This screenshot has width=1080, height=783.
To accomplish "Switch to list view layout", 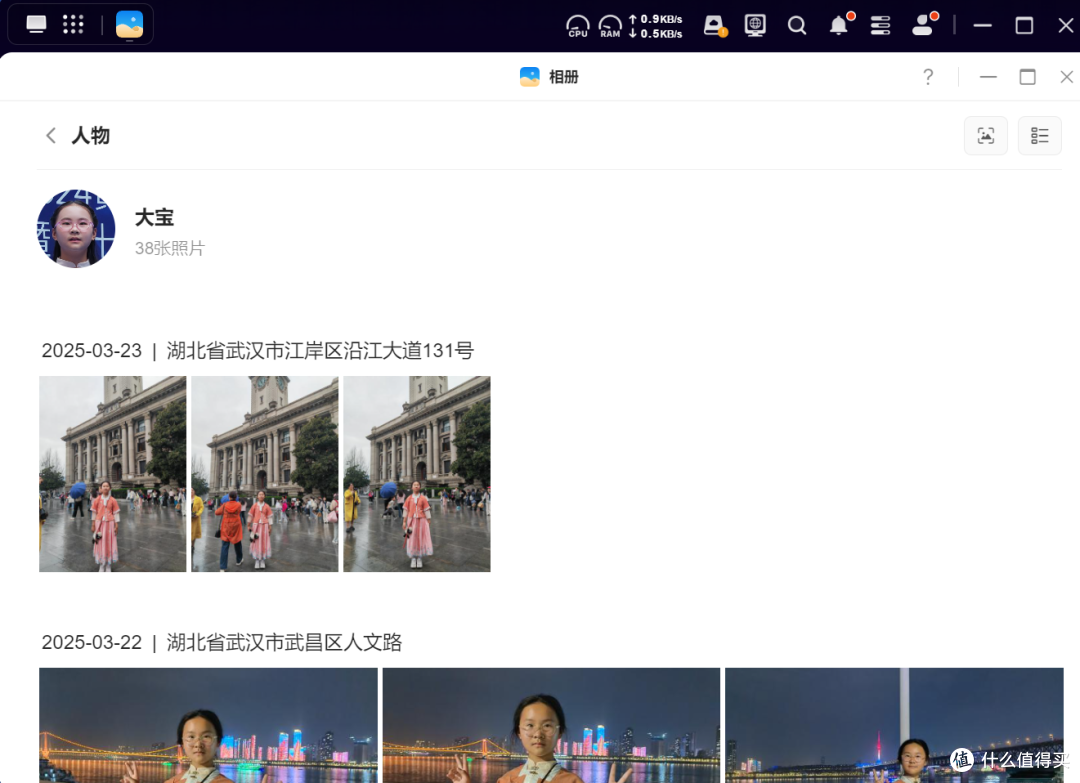I will tap(1039, 136).
